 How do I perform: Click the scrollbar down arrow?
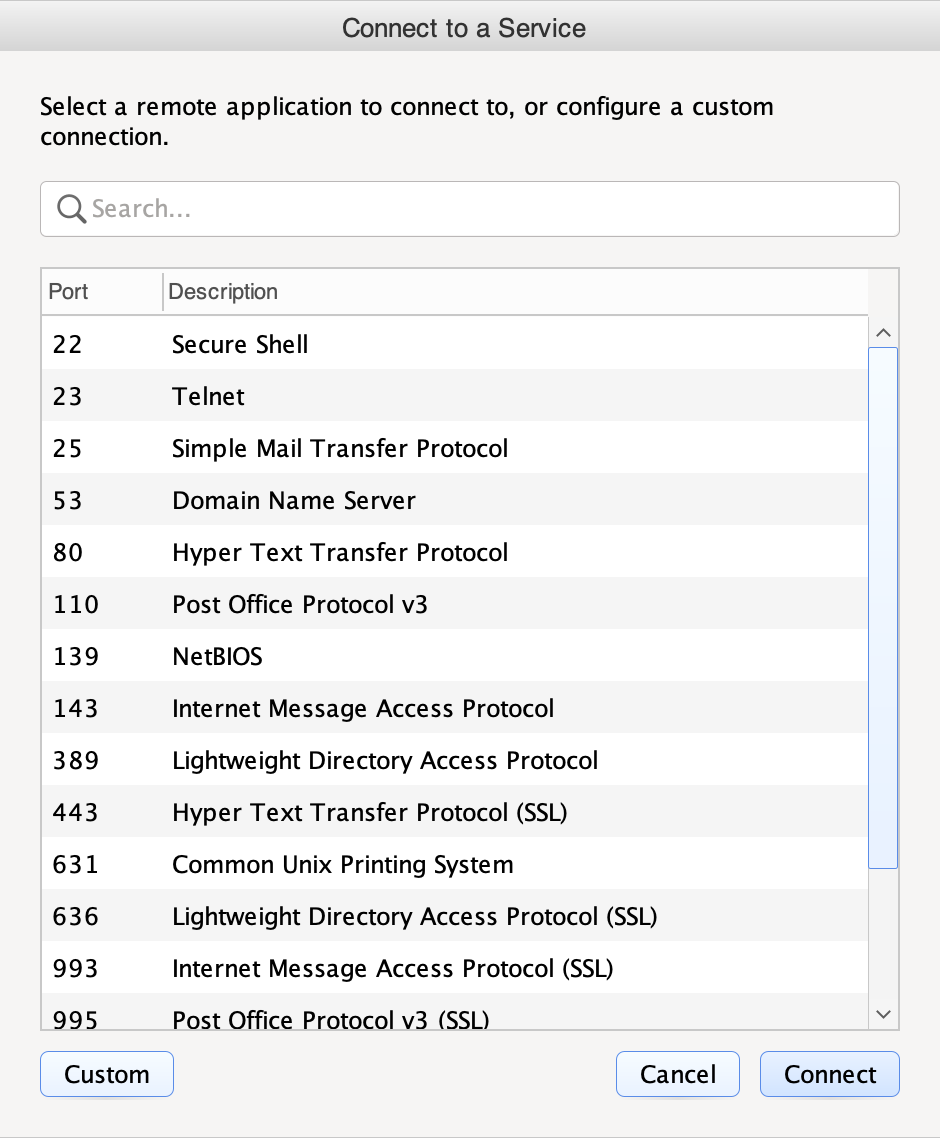(883, 1014)
